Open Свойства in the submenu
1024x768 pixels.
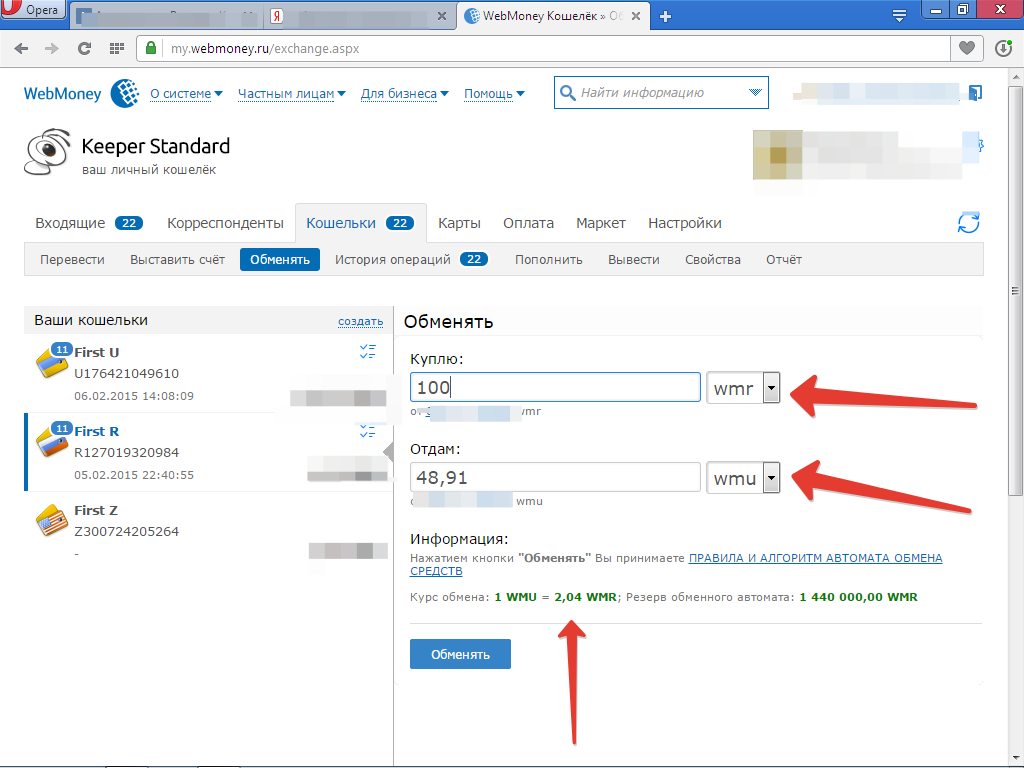(712, 260)
